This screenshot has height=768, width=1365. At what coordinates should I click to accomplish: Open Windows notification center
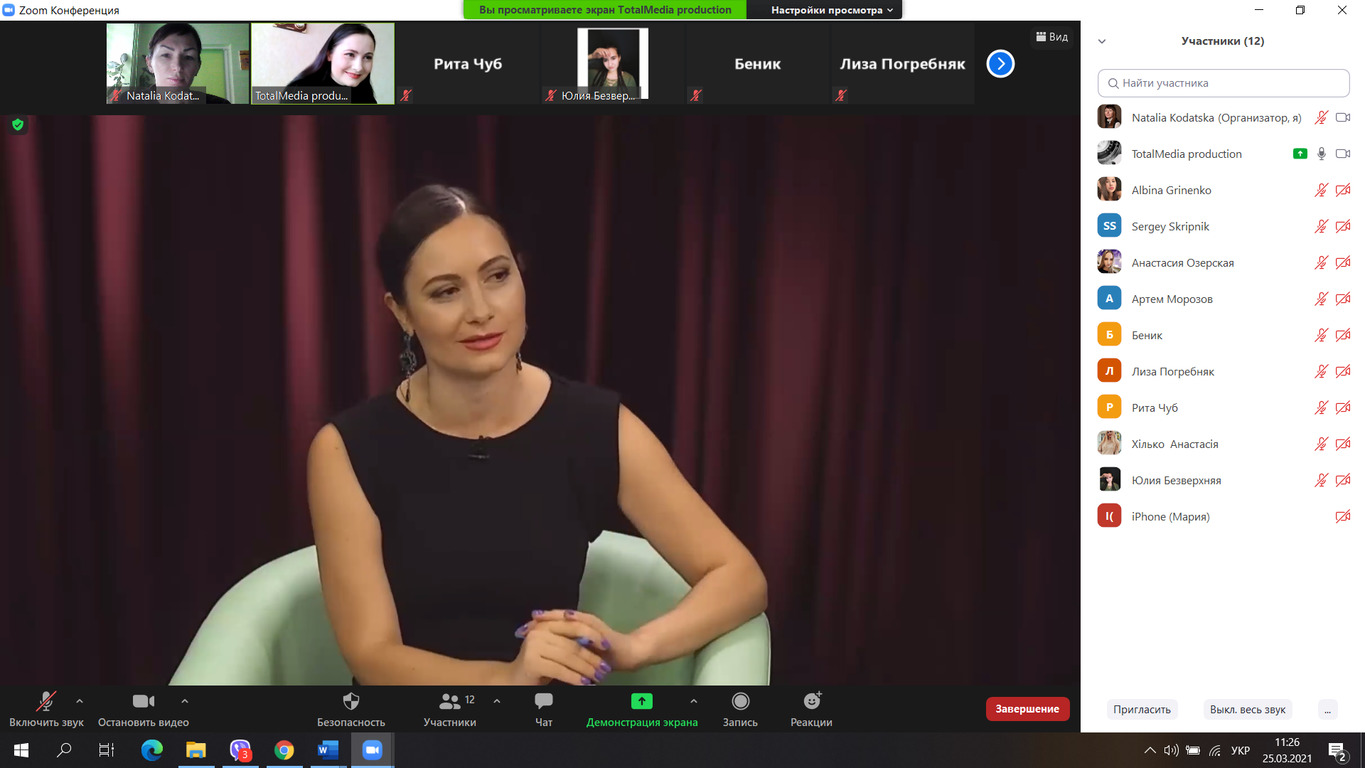tap(1337, 750)
